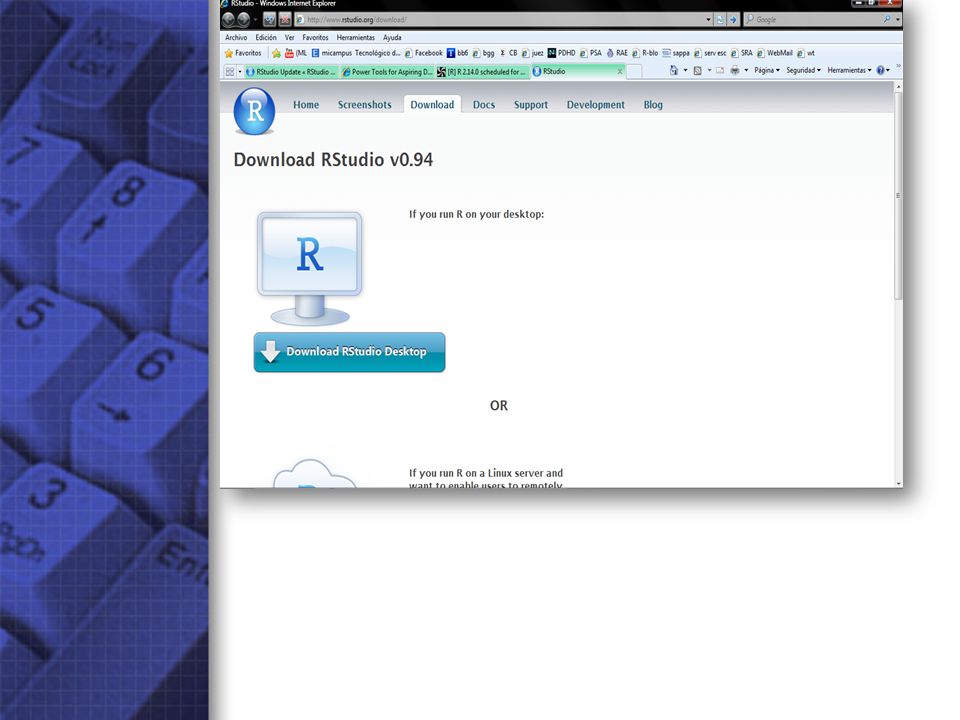The height and width of the screenshot is (720, 960).
Task: Open the CB favorite link
Action: click(x=508, y=53)
